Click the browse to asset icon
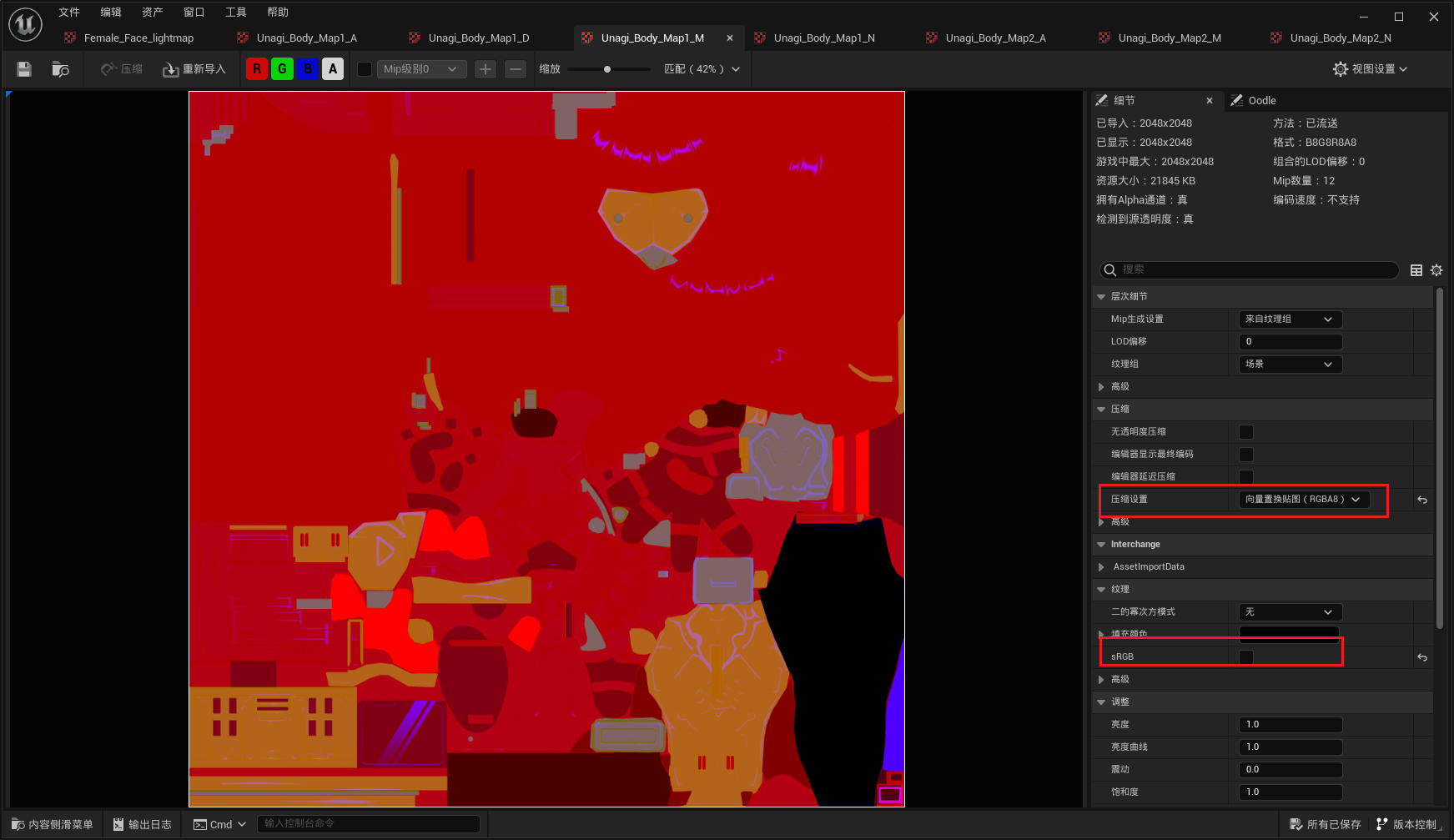This screenshot has height=840, width=1454. point(60,69)
